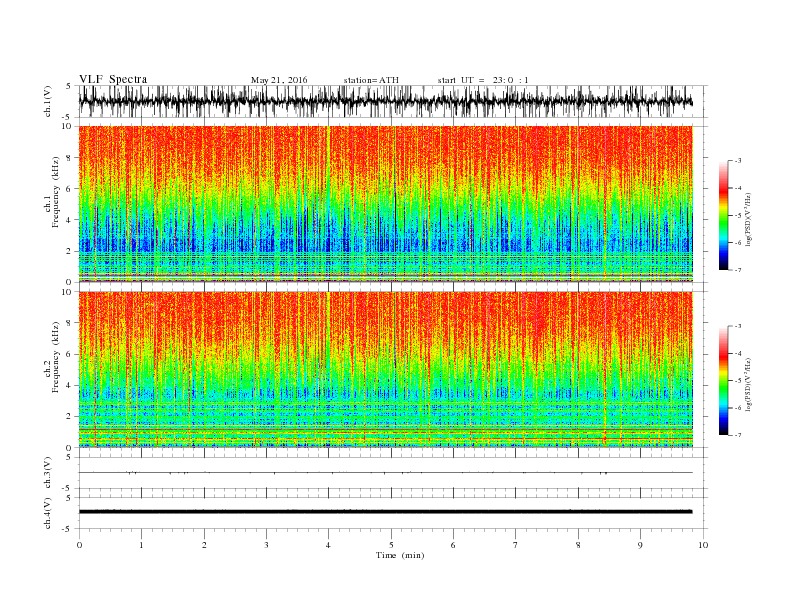Click the 8 kHz tick label of ch.2 spectrogram
Image resolution: width=792 pixels, height=612 pixels.
[x=70, y=323]
